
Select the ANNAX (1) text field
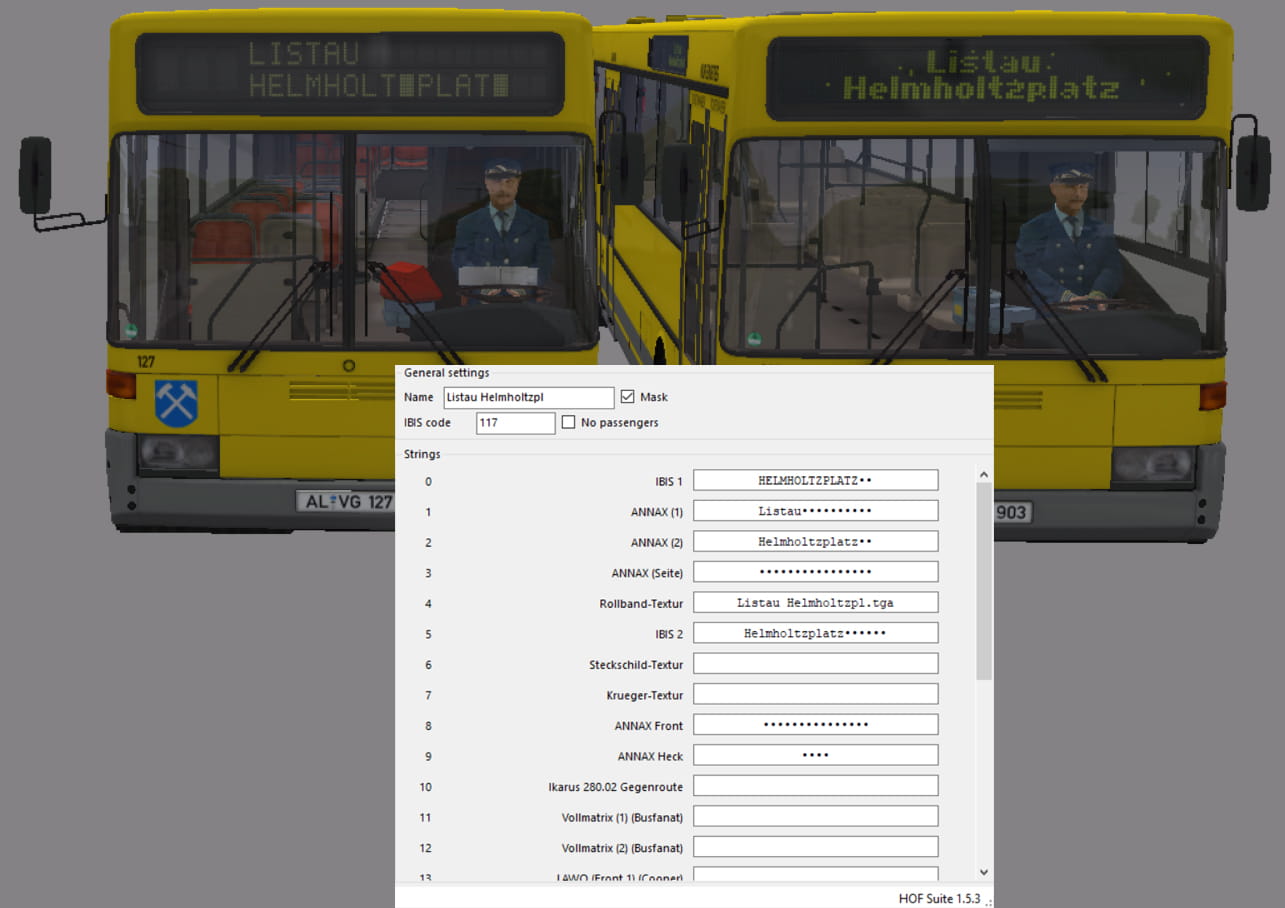(x=815, y=511)
